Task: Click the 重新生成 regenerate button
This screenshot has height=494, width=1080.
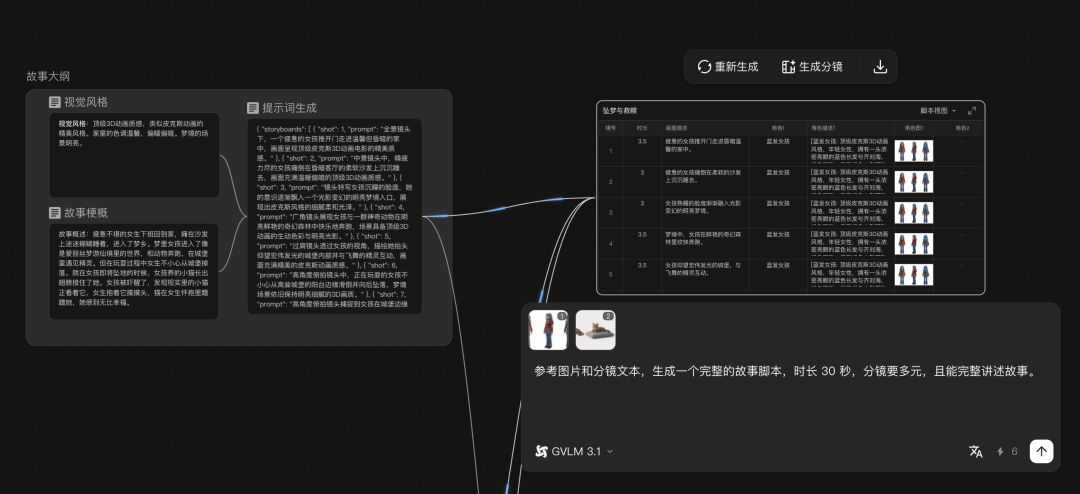Action: [x=727, y=67]
